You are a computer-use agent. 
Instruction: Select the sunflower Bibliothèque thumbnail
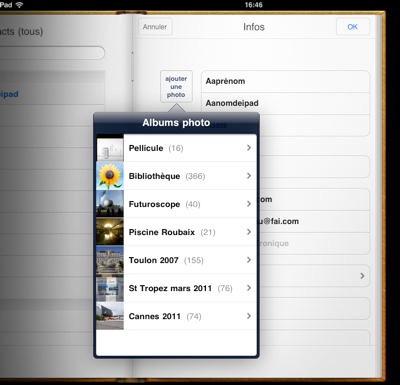click(x=110, y=176)
